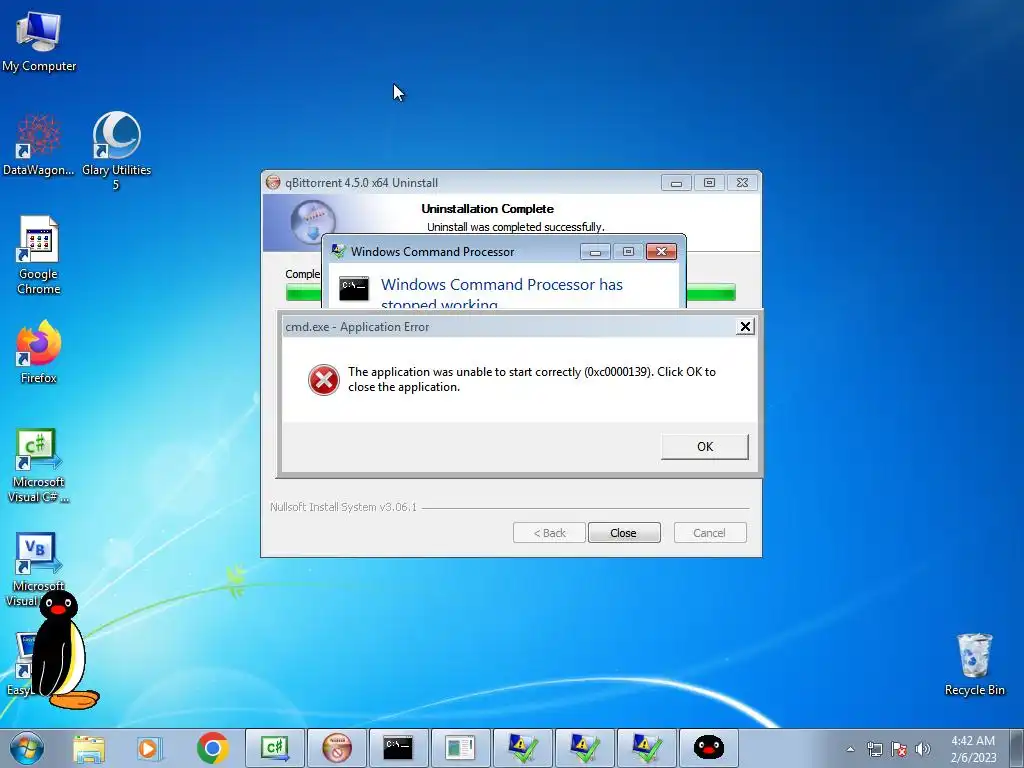1024x768 pixels.
Task: Click the uninstall progress bar's green end
Action: click(711, 292)
